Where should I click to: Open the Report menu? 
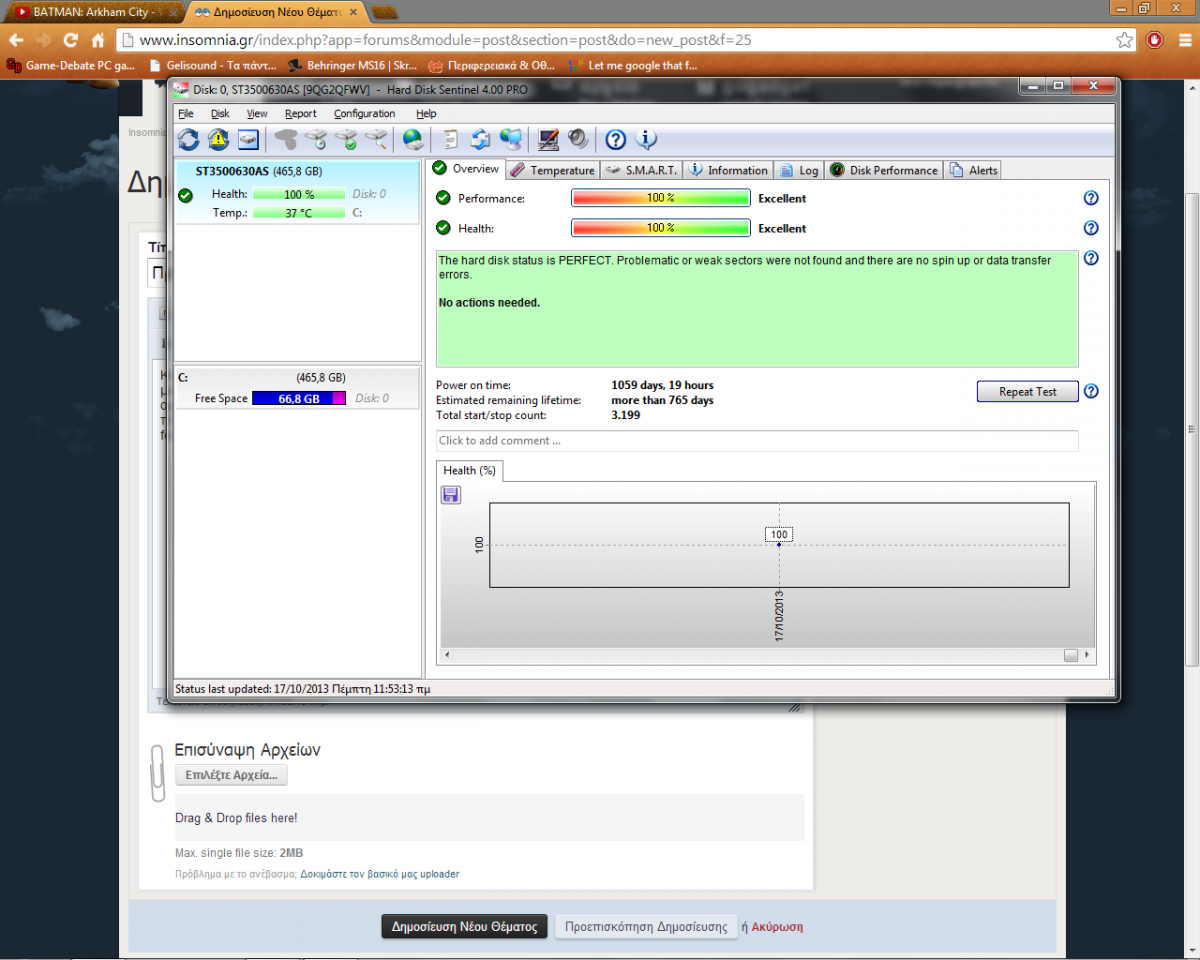coord(301,113)
